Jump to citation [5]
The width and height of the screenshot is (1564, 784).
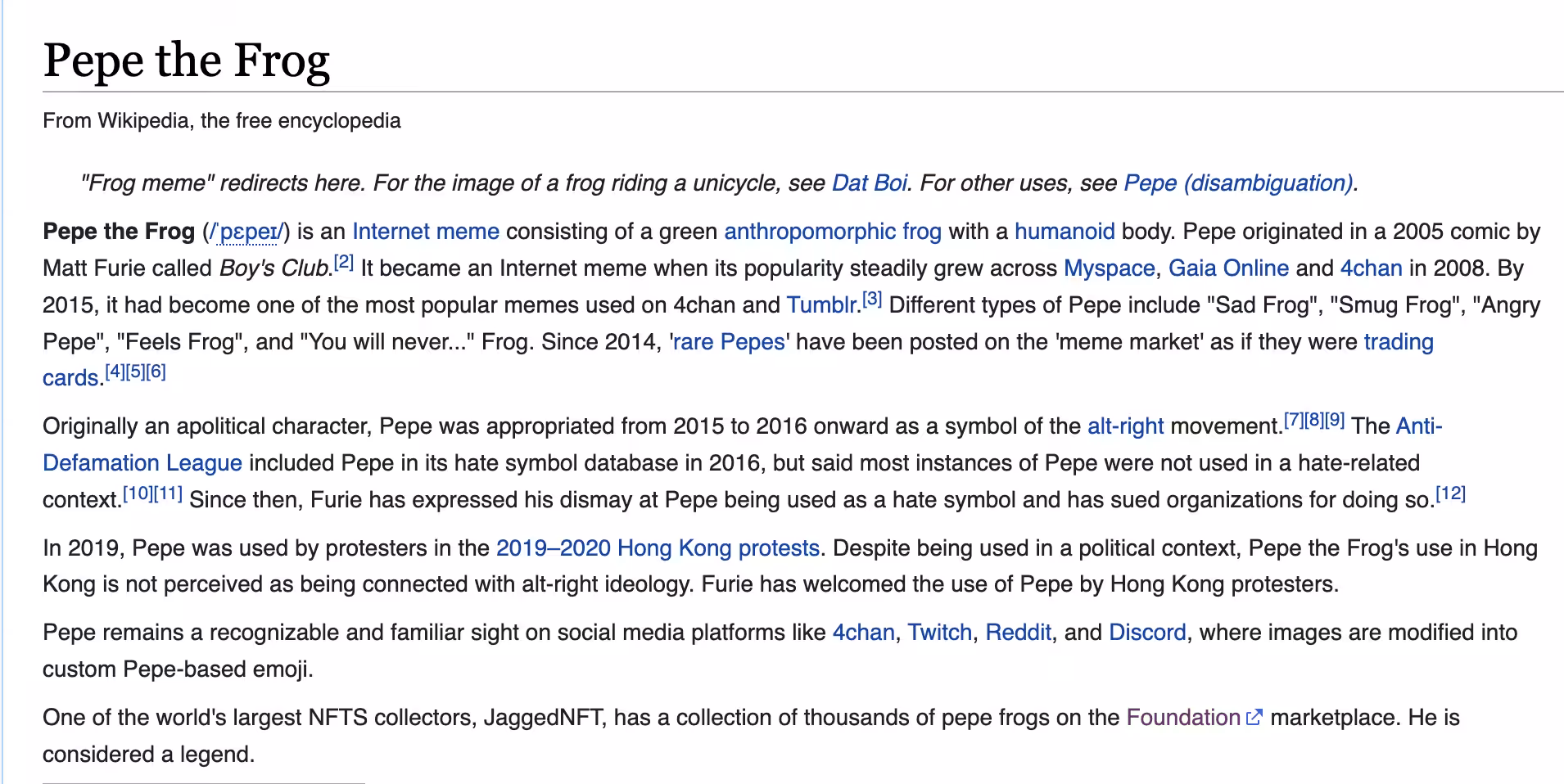(x=135, y=372)
